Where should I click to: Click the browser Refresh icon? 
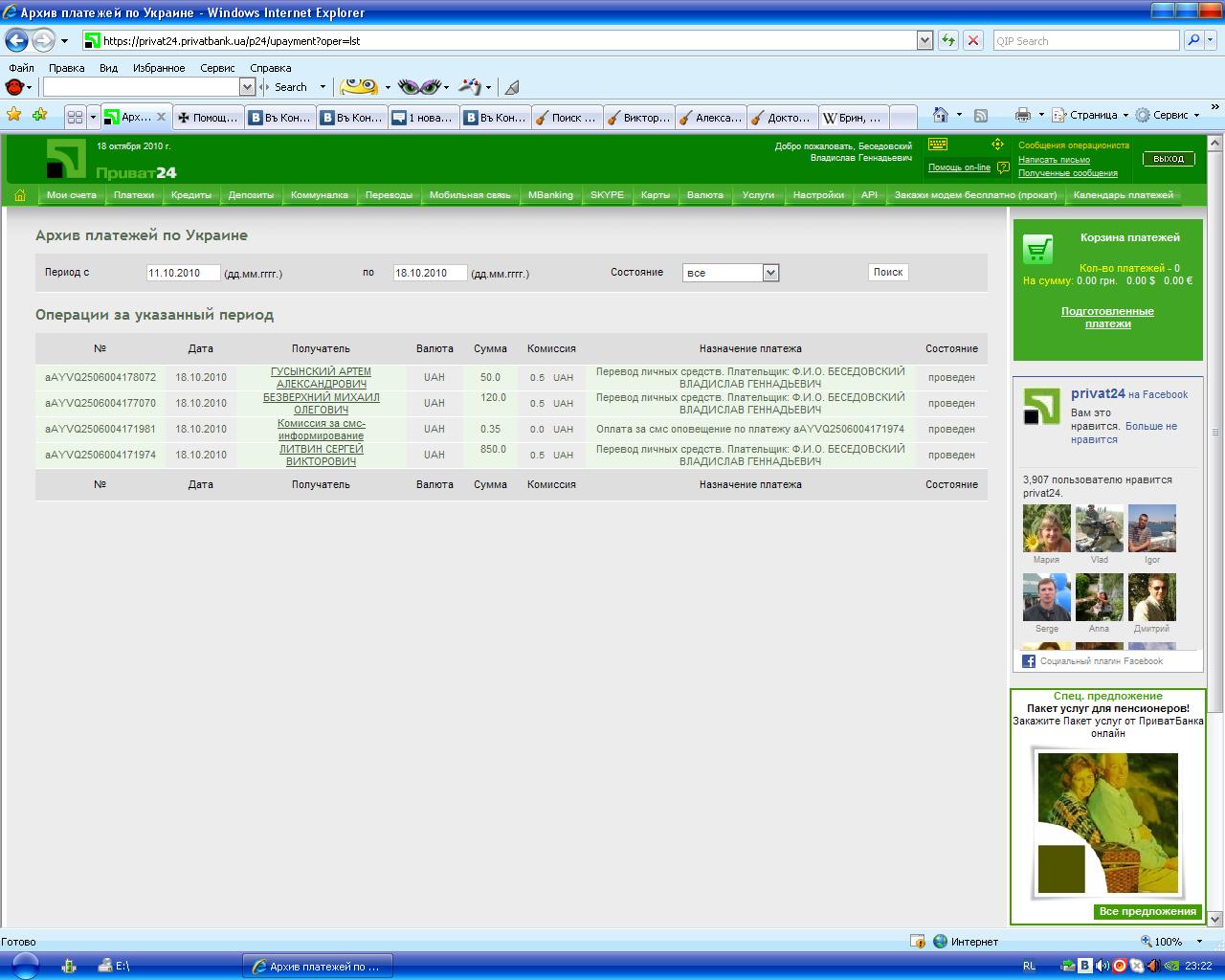click(x=947, y=40)
